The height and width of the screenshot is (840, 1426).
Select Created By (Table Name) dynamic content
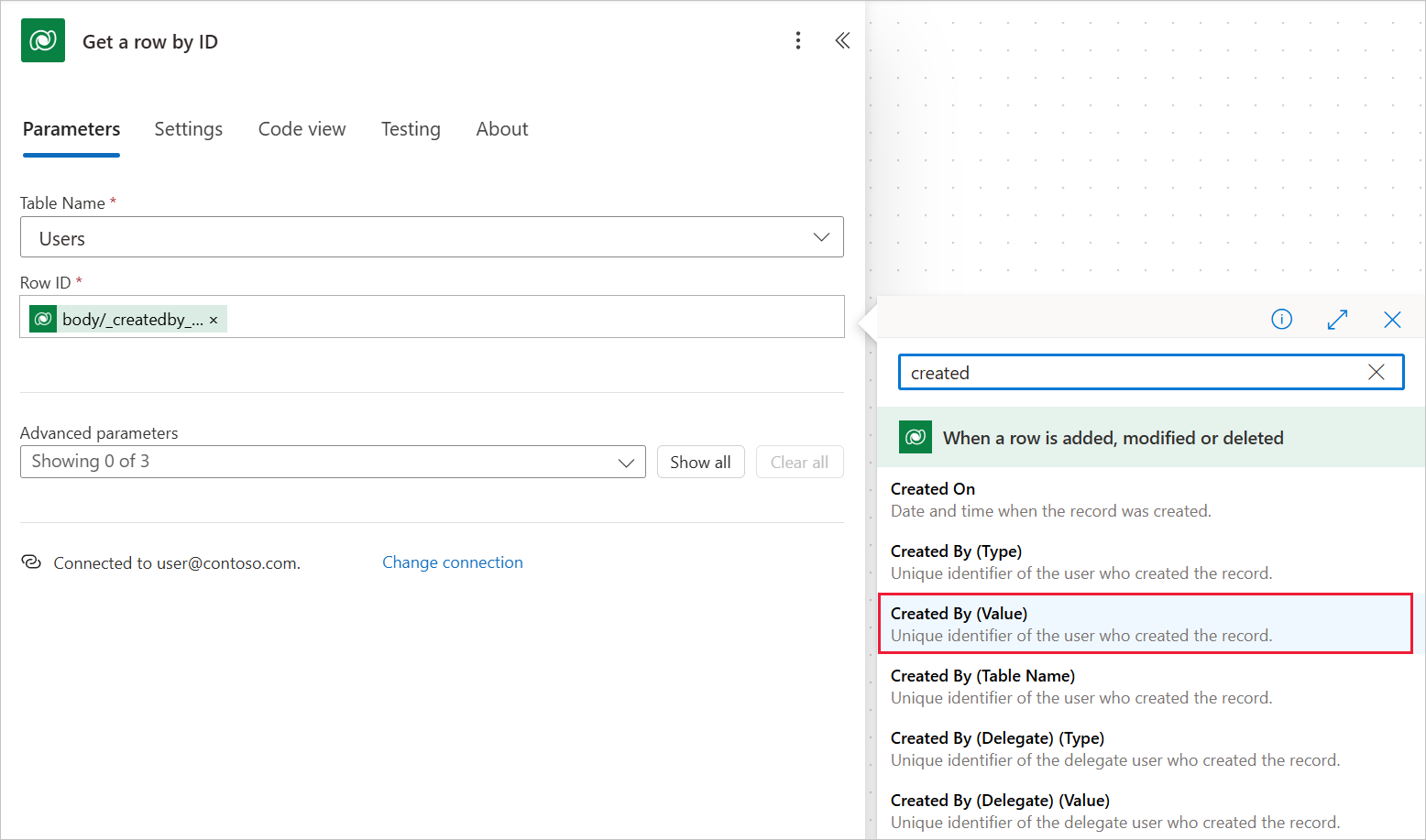pos(1146,687)
